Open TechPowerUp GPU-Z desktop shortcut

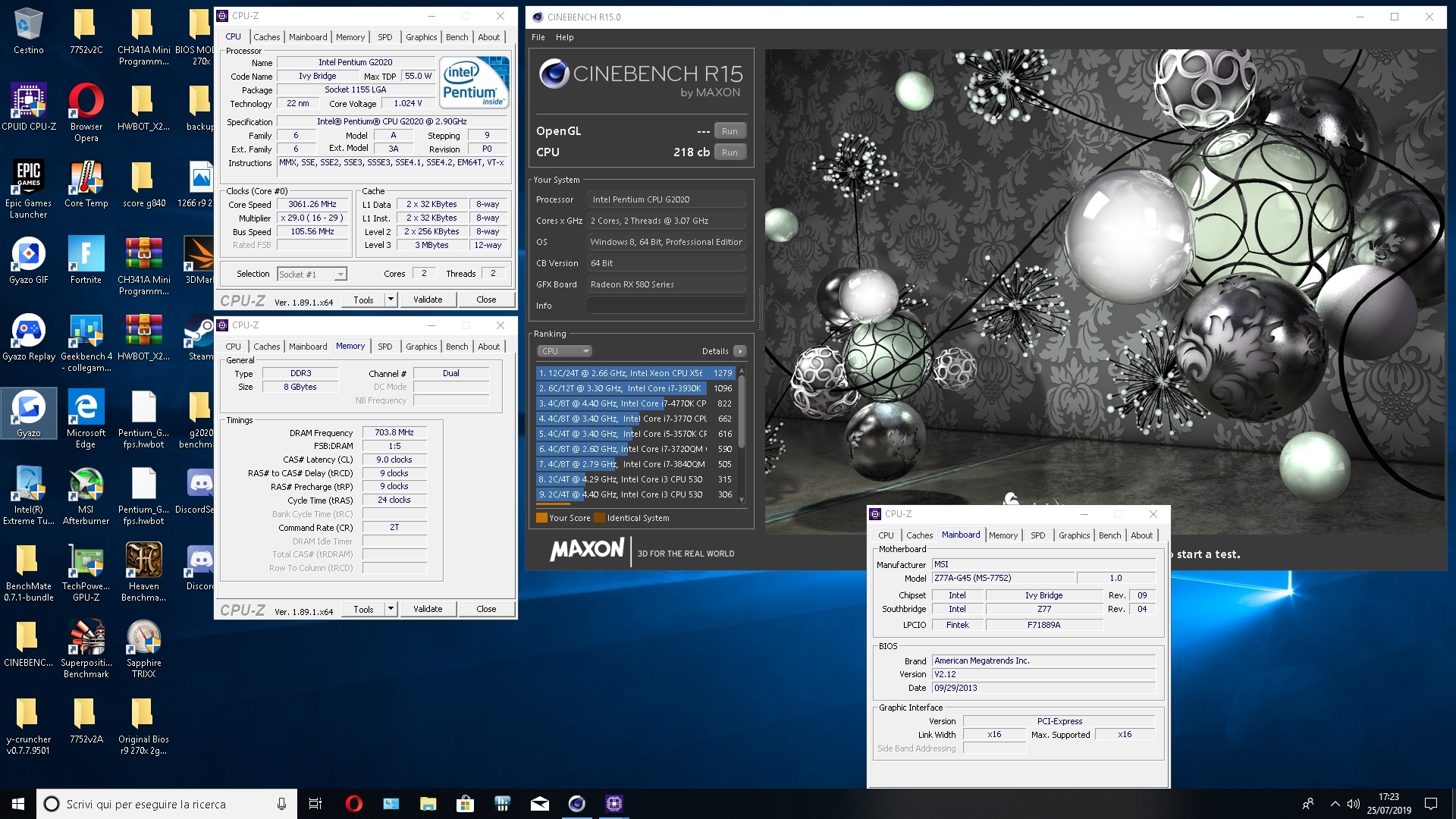pyautogui.click(x=86, y=573)
